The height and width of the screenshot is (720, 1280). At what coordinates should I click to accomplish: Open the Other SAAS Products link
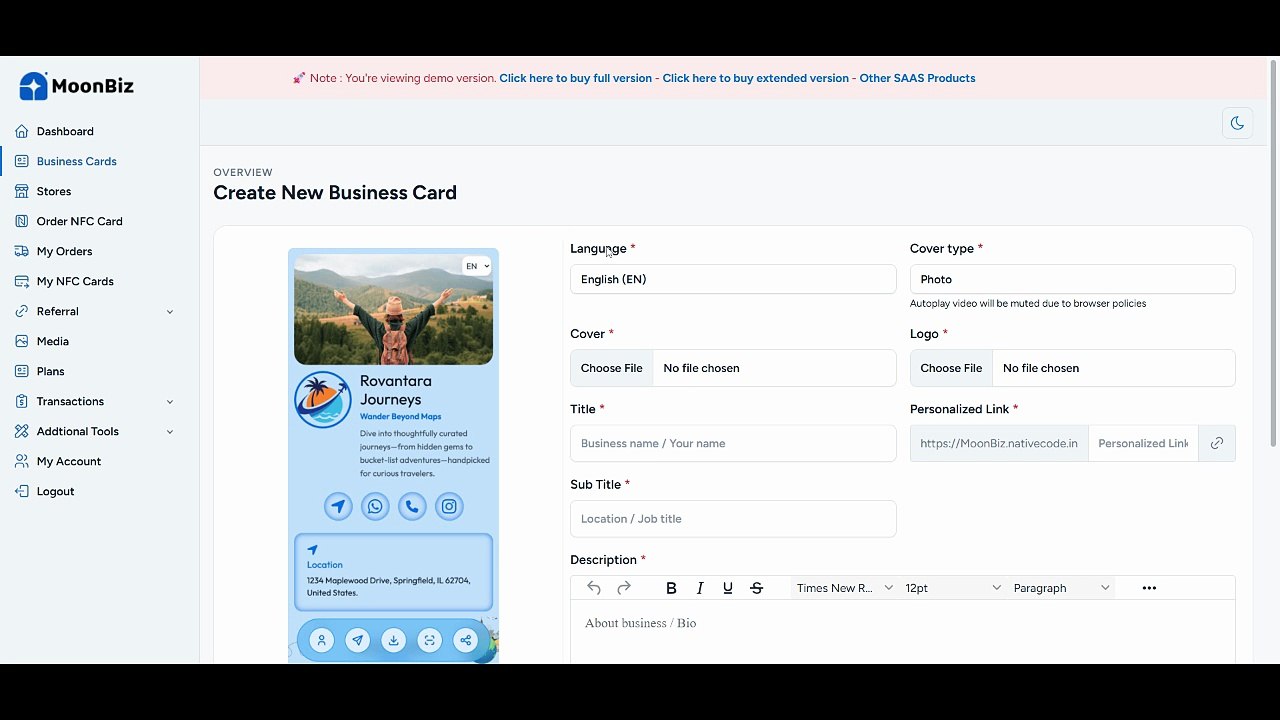click(x=917, y=78)
